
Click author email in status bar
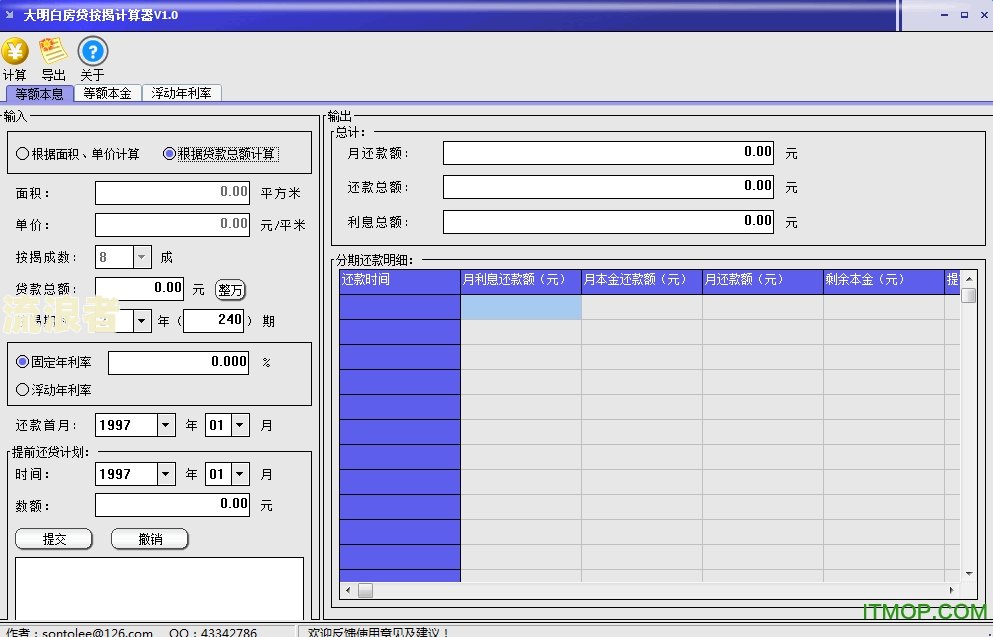pyautogui.click(x=98, y=632)
